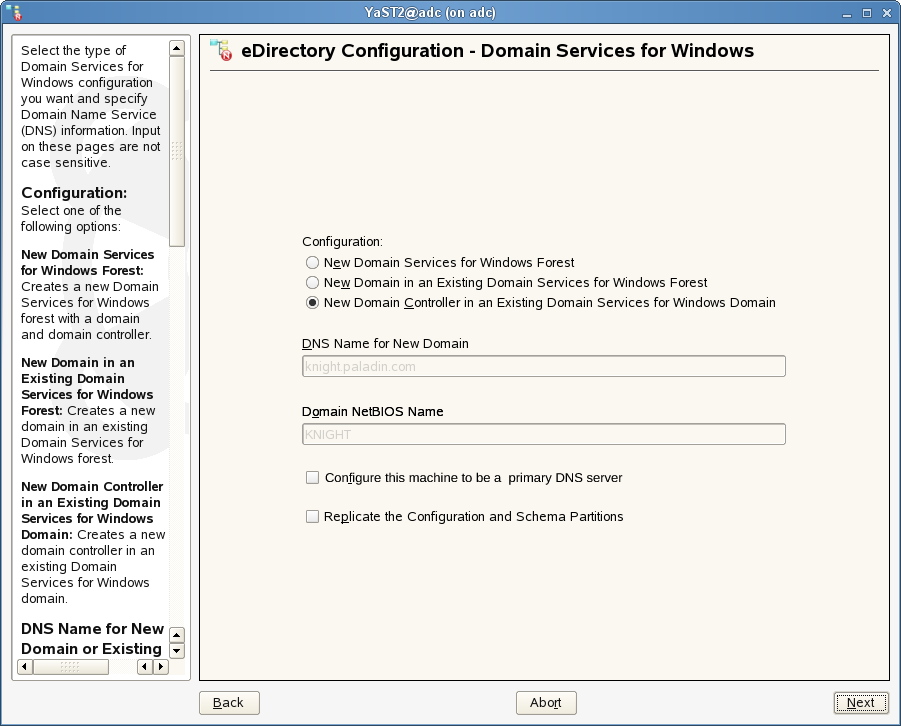Maximize the YaST2 window
This screenshot has width=901, height=726.
tap(867, 13)
